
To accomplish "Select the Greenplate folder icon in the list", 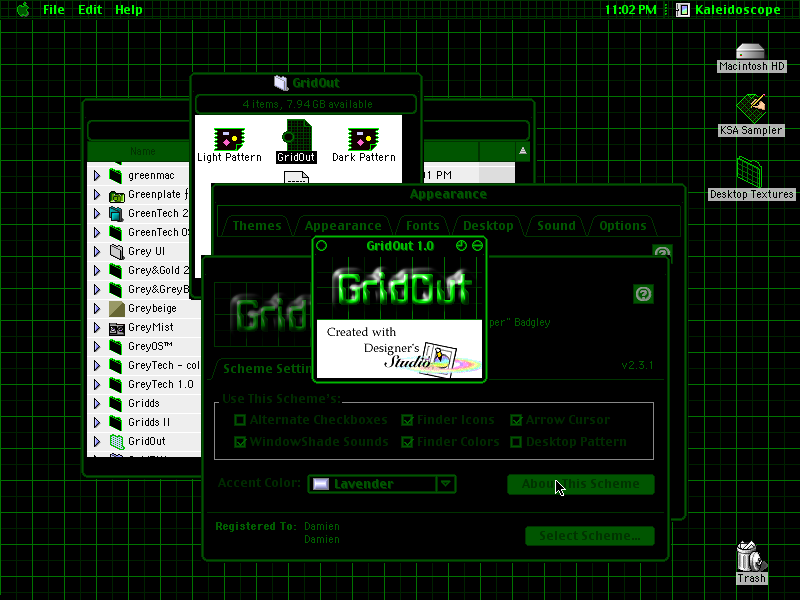I will point(117,195).
